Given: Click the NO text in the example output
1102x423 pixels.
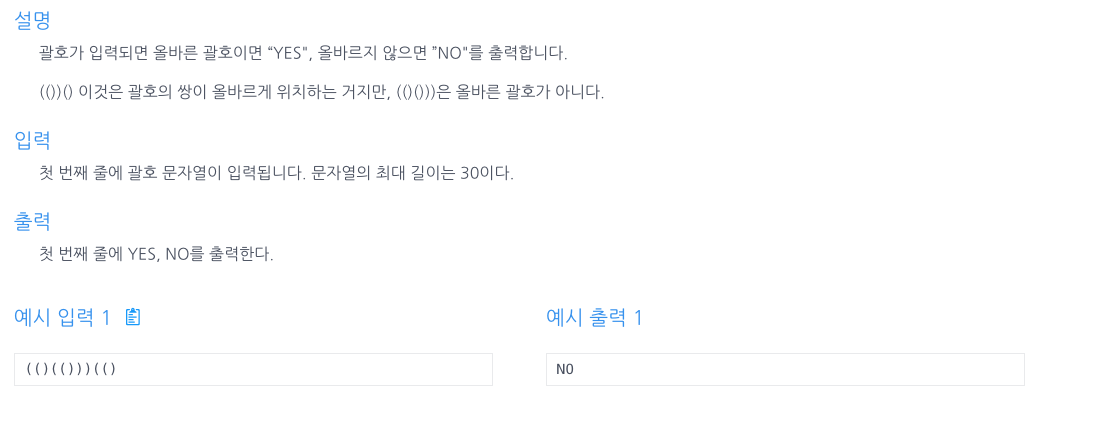Looking at the screenshot, I should pos(564,370).
